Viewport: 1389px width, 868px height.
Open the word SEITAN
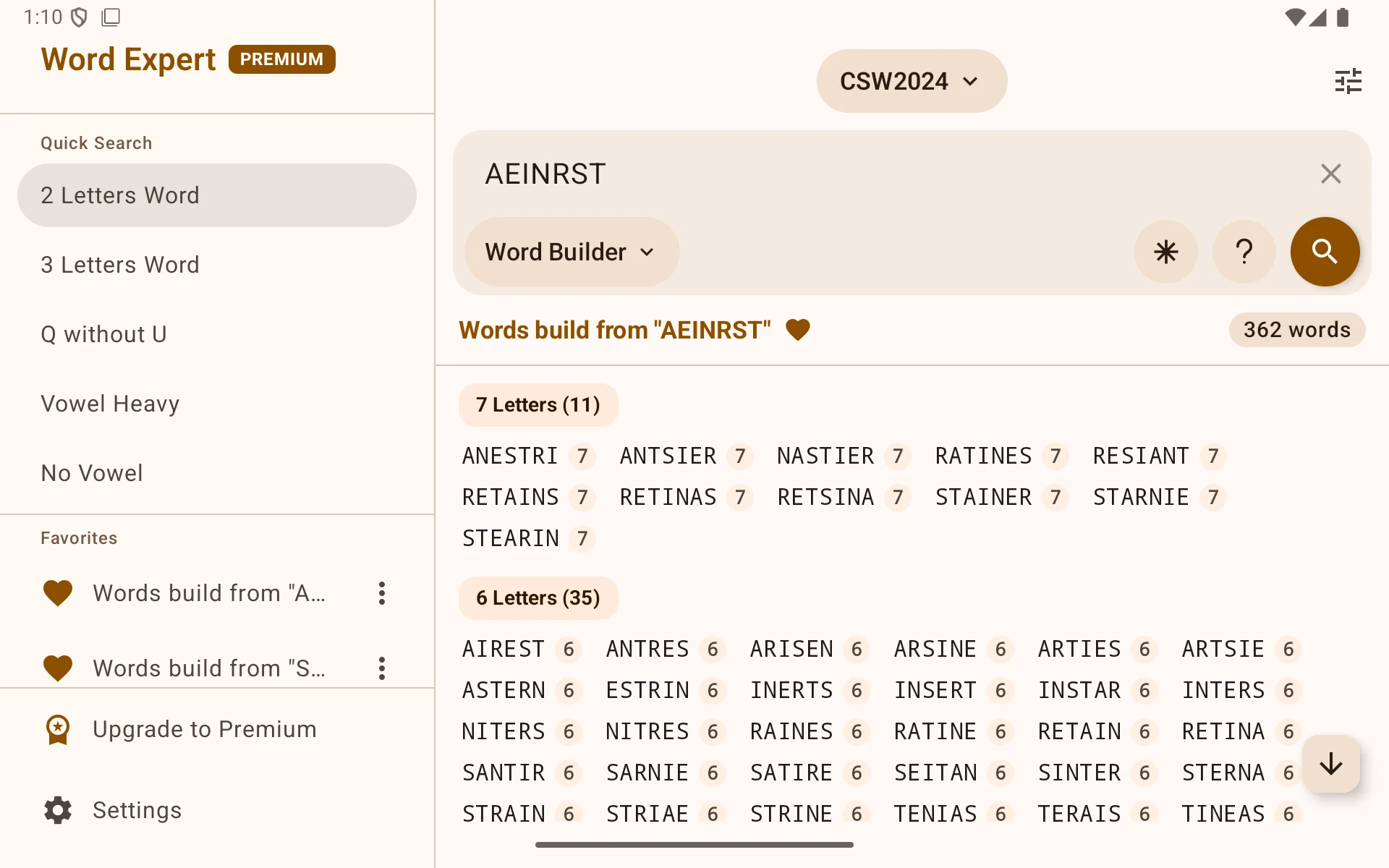pos(935,773)
